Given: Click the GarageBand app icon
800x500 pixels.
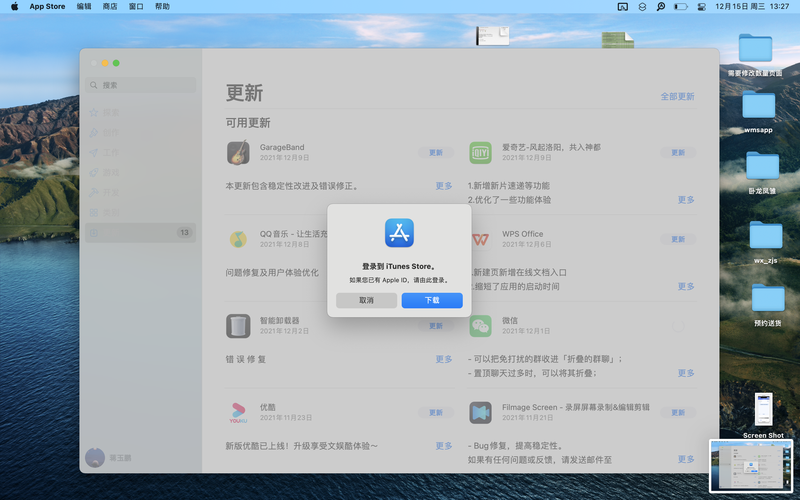Looking at the screenshot, I should 238,152.
